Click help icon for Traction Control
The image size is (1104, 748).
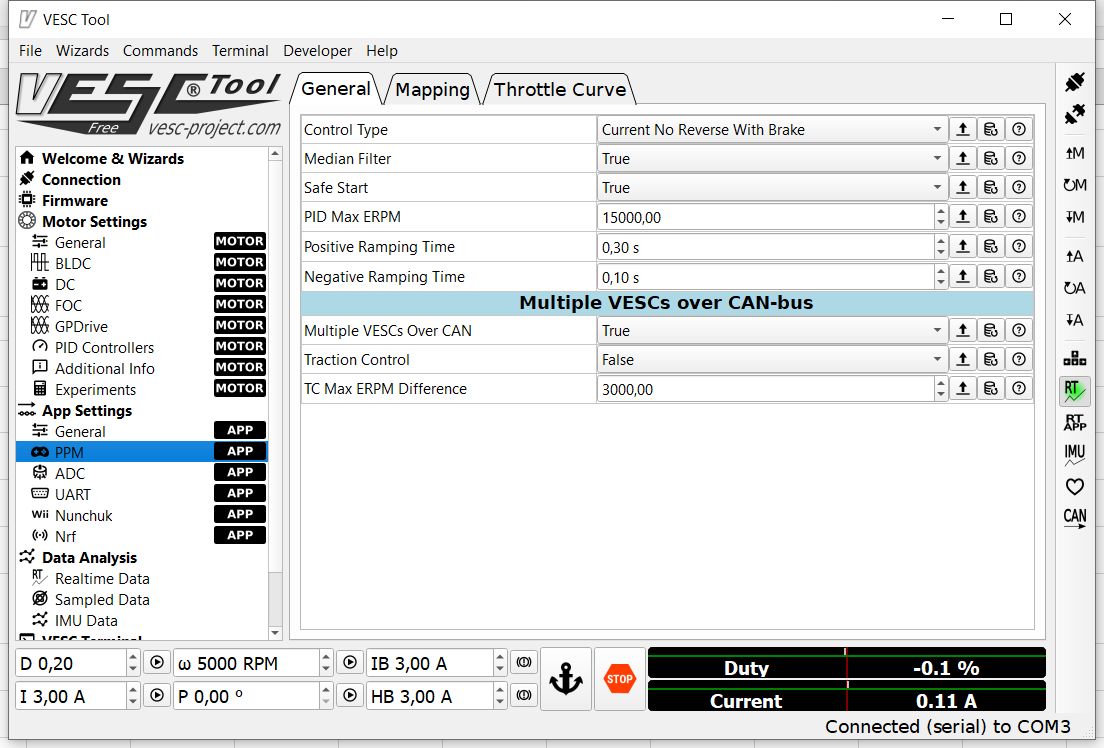[x=1019, y=359]
